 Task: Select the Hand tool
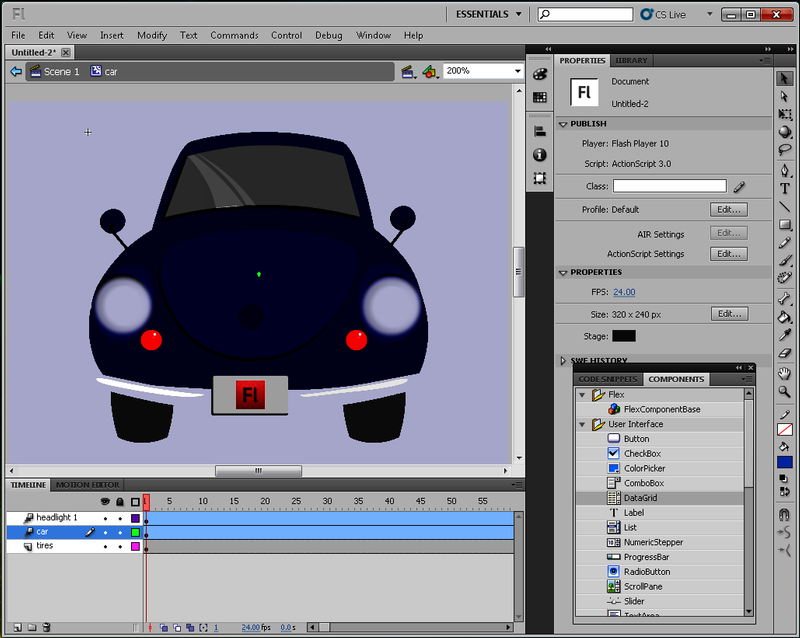click(785, 373)
